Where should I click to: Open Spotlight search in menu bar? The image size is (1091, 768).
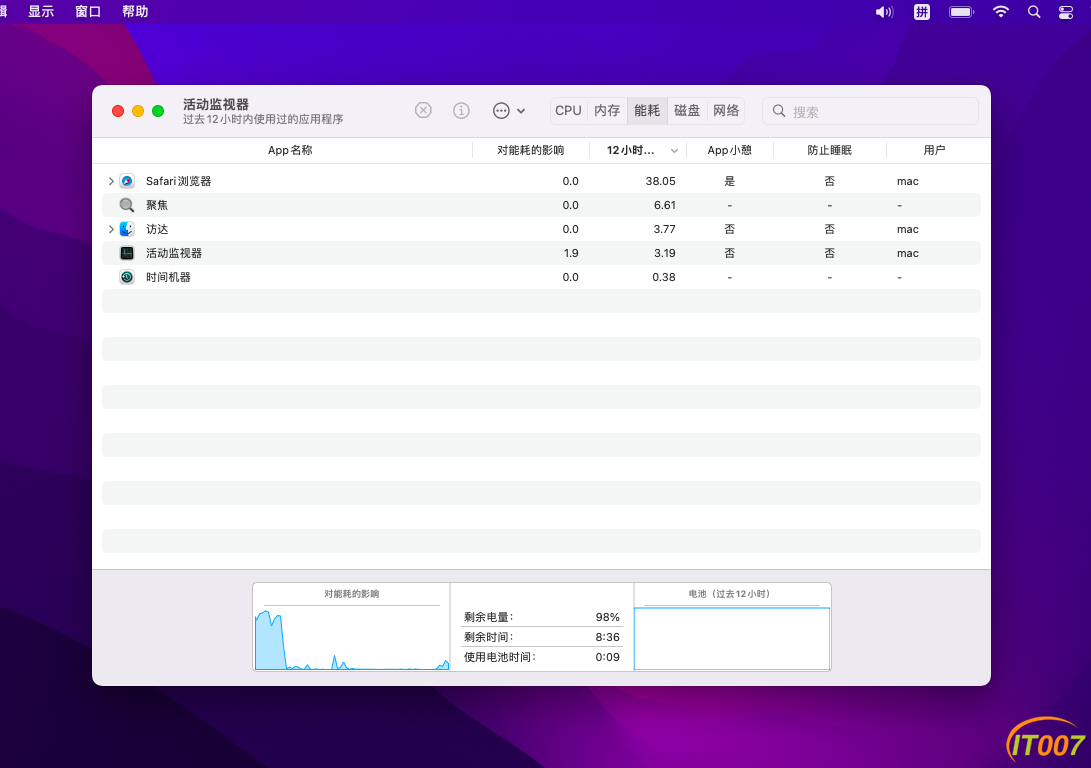pos(1034,12)
